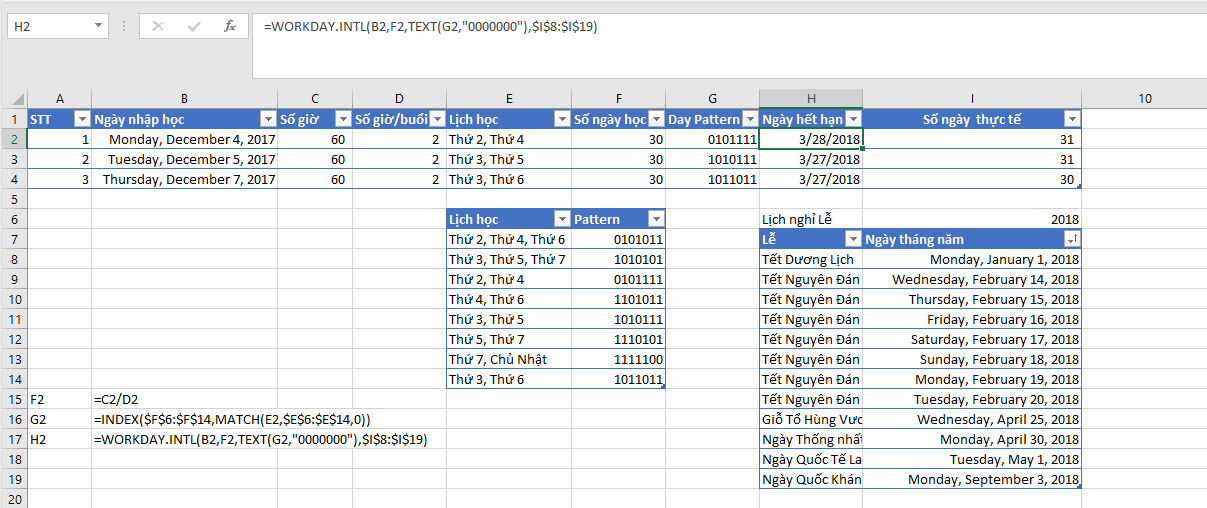Open the Ngày hết hạn filter dropdown
1207x508 pixels.
tap(852, 120)
